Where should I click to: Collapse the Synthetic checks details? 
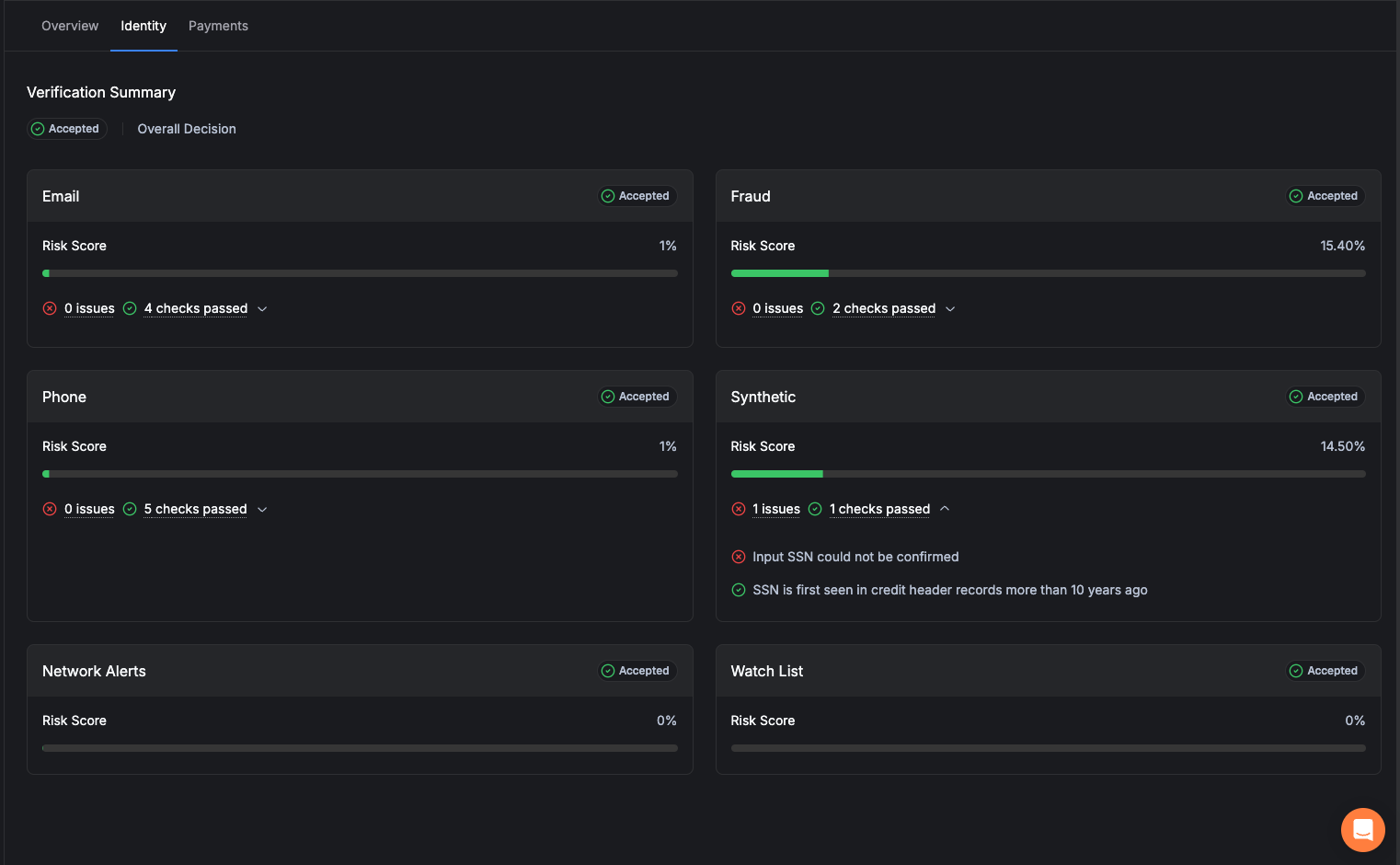point(945,508)
